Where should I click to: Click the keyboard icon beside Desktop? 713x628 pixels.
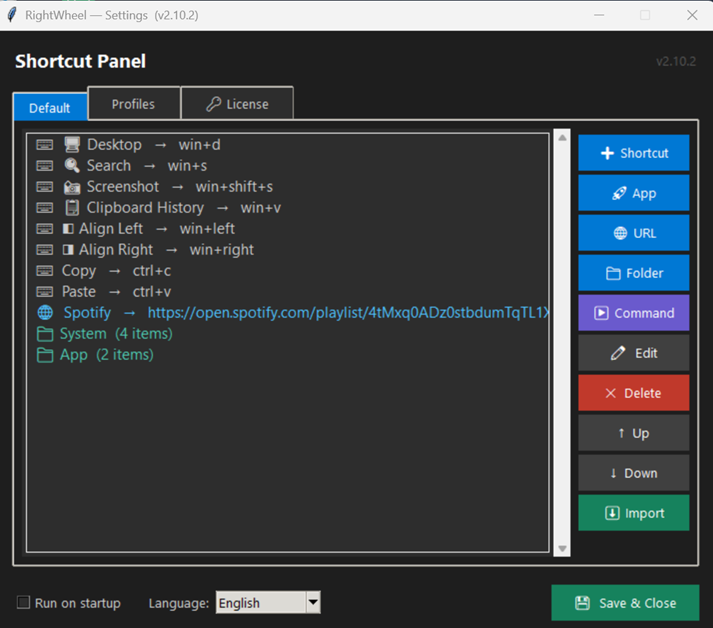pos(45,145)
